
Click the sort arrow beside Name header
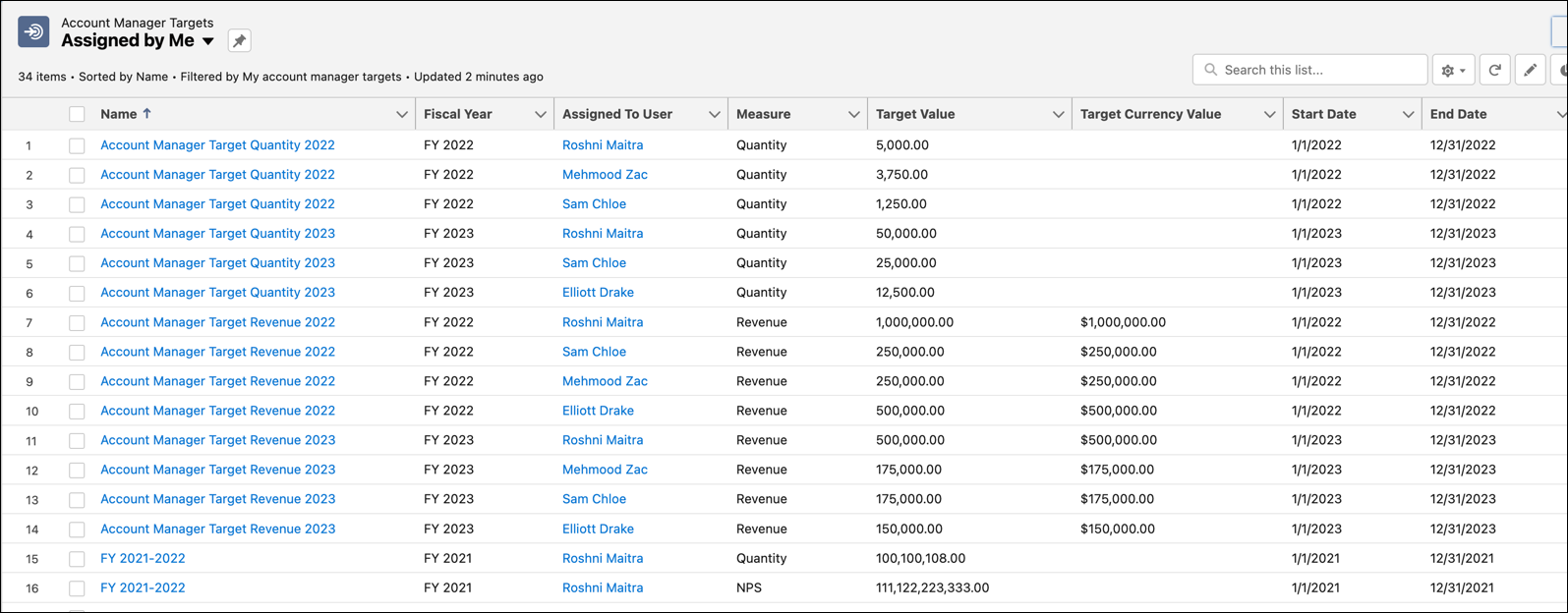pyautogui.click(x=147, y=114)
